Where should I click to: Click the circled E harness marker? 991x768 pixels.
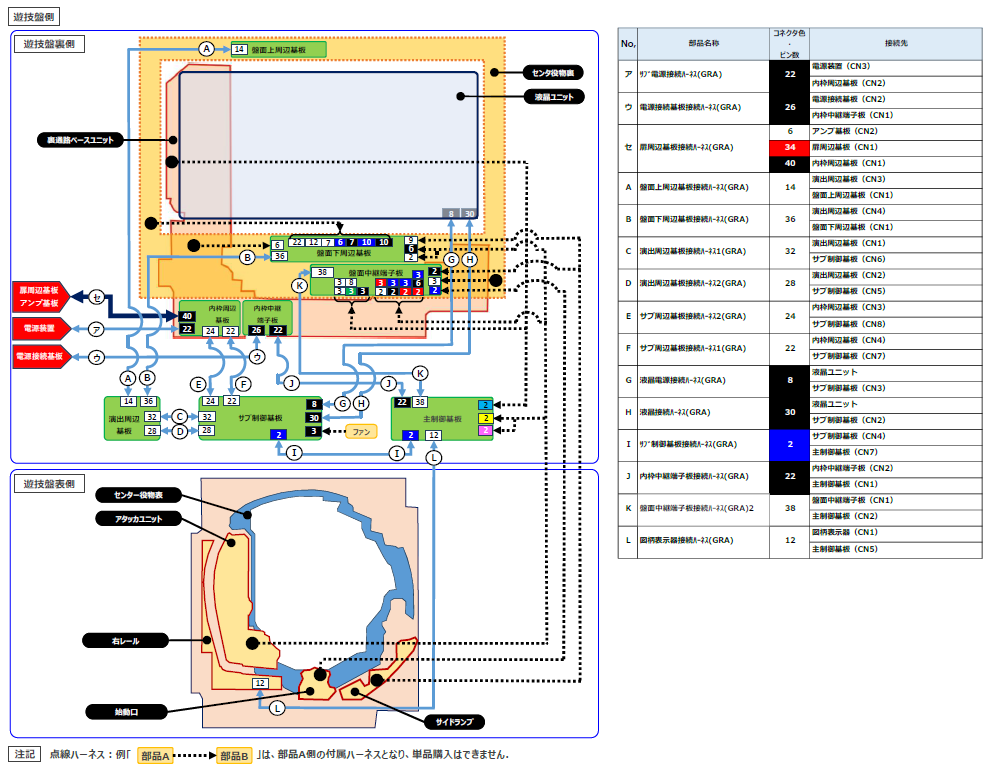coord(198,384)
